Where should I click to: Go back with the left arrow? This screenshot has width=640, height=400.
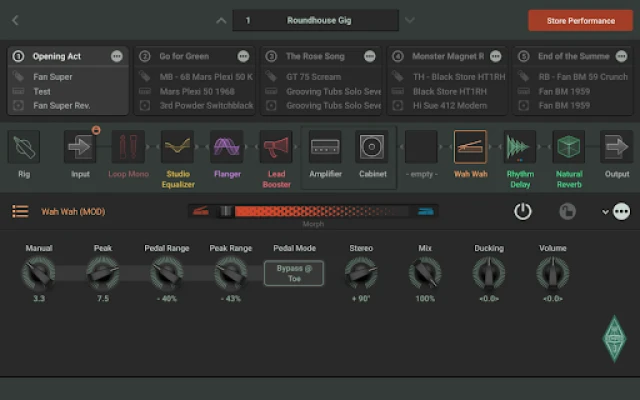[15, 20]
